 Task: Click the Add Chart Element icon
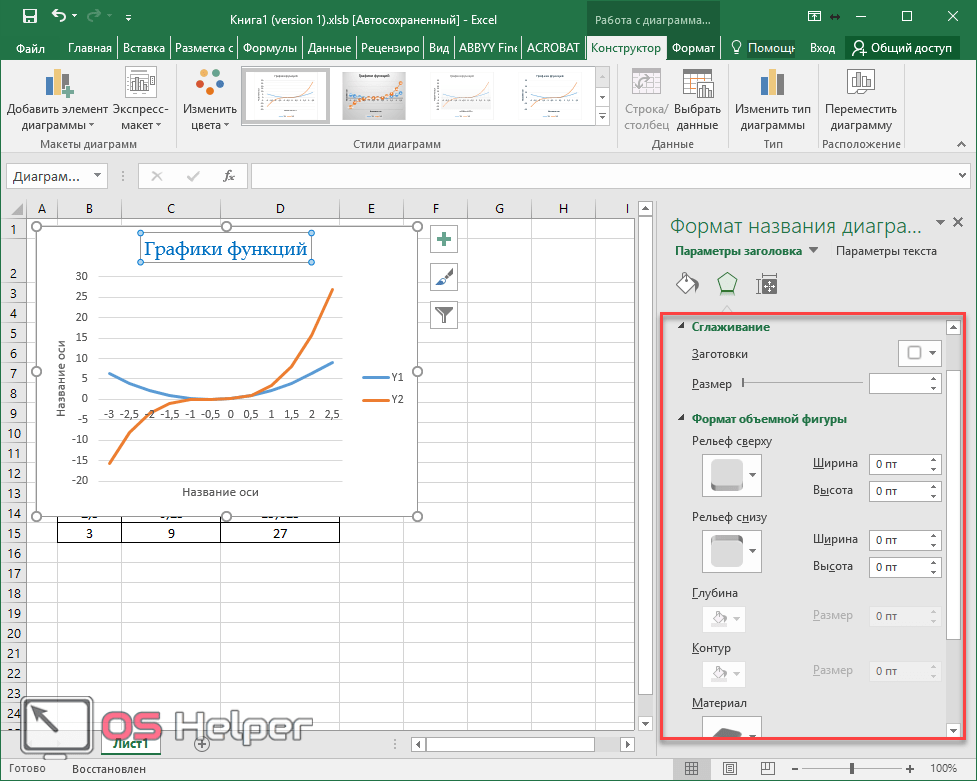(x=59, y=84)
